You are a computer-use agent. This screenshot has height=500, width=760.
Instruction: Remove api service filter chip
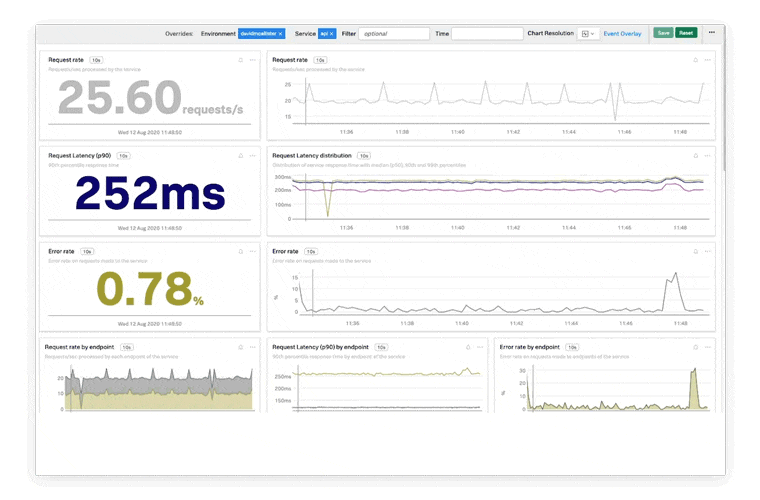click(x=332, y=33)
